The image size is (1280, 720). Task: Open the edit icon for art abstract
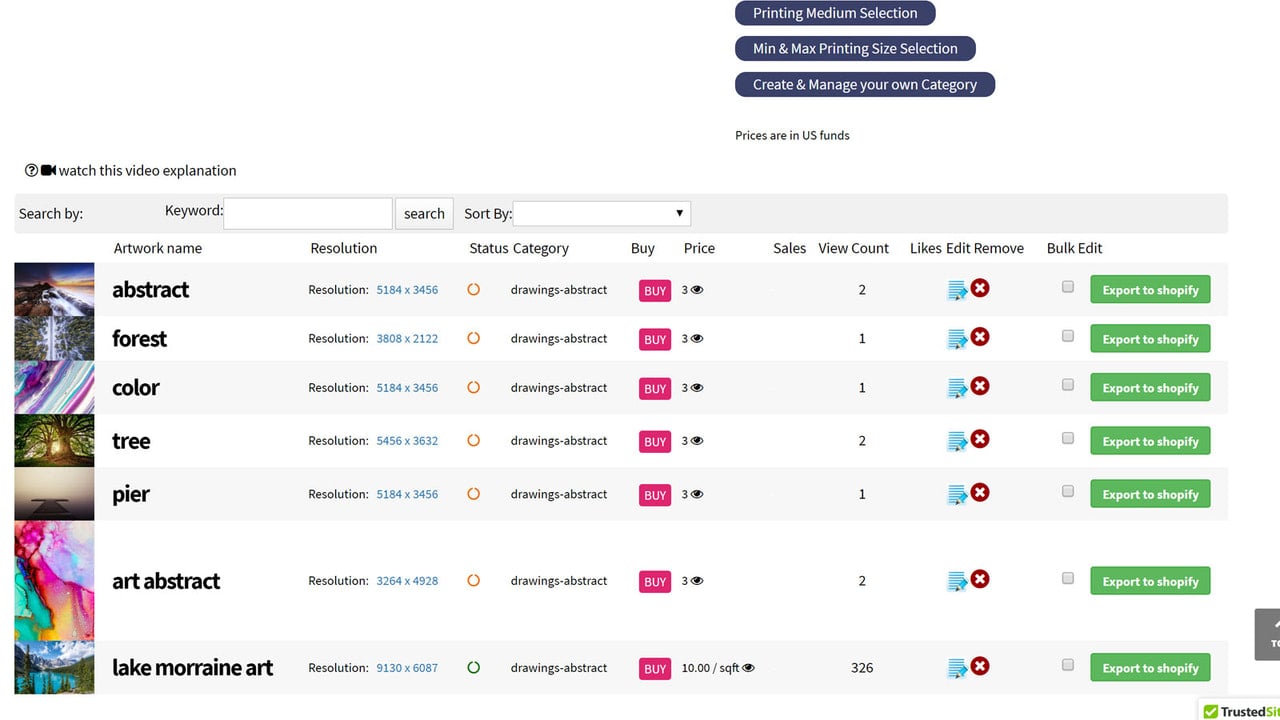(957, 581)
